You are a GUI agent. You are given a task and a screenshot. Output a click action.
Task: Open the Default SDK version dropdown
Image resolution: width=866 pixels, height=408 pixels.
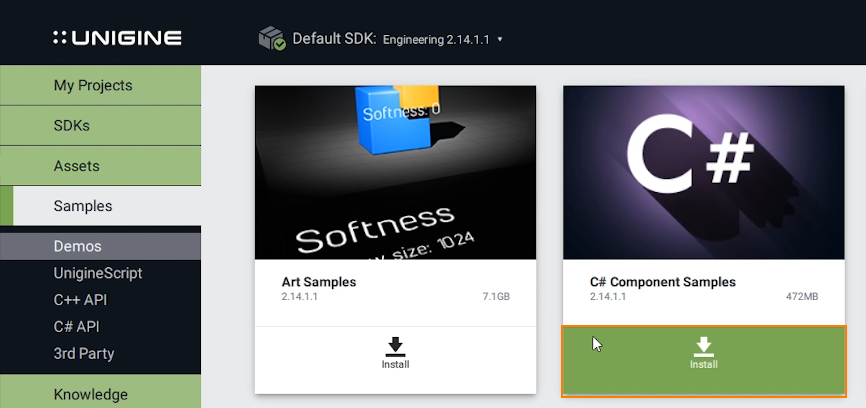(442, 39)
